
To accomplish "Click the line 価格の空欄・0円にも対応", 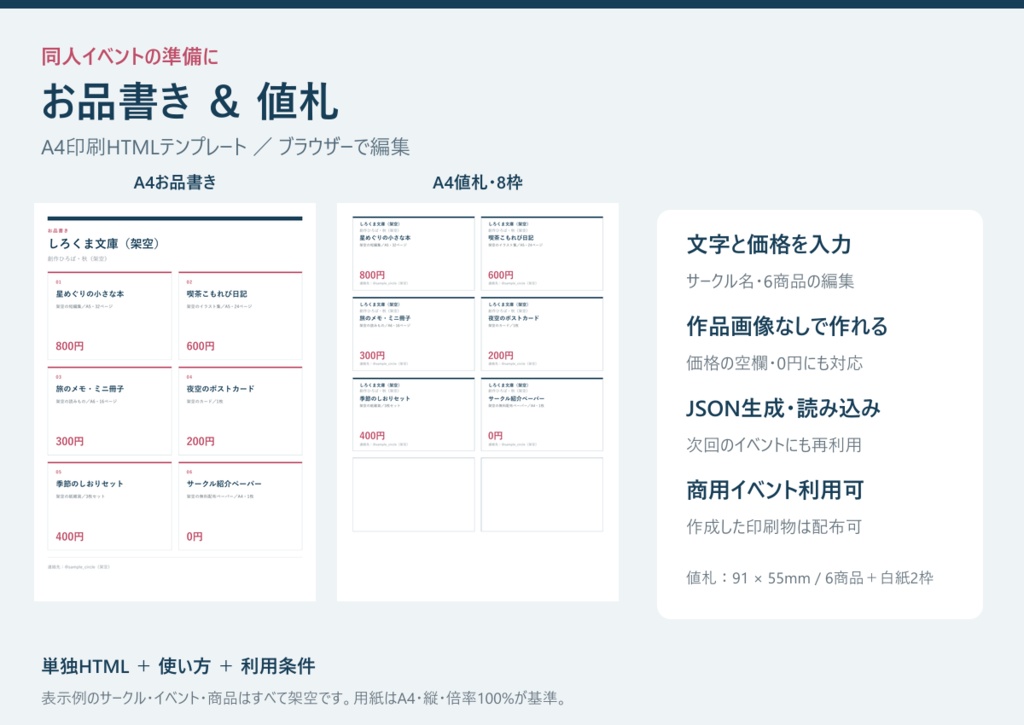I will click(x=775, y=363).
